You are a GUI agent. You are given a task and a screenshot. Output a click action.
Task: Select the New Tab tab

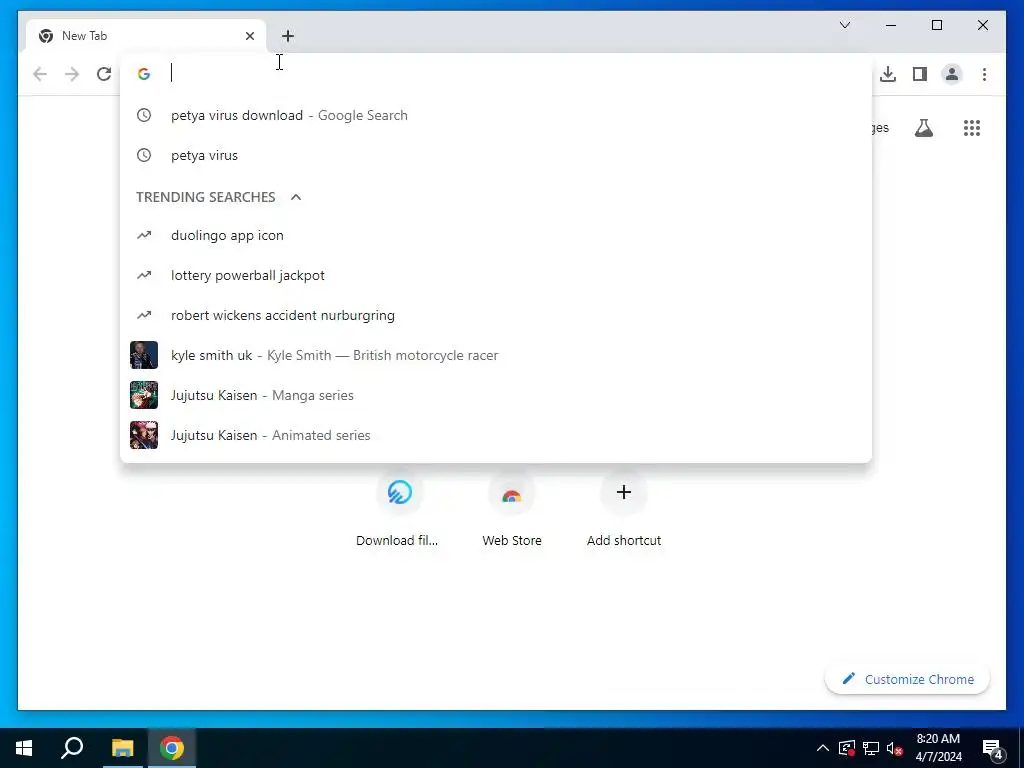pyautogui.click(x=146, y=36)
